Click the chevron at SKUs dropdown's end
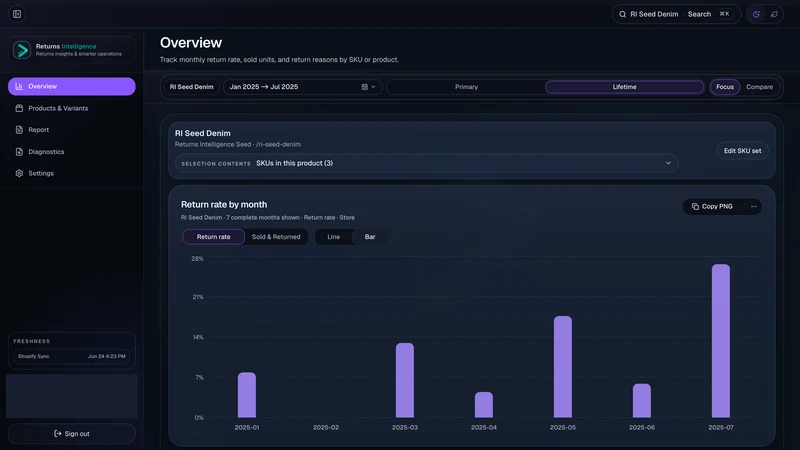 coord(668,163)
